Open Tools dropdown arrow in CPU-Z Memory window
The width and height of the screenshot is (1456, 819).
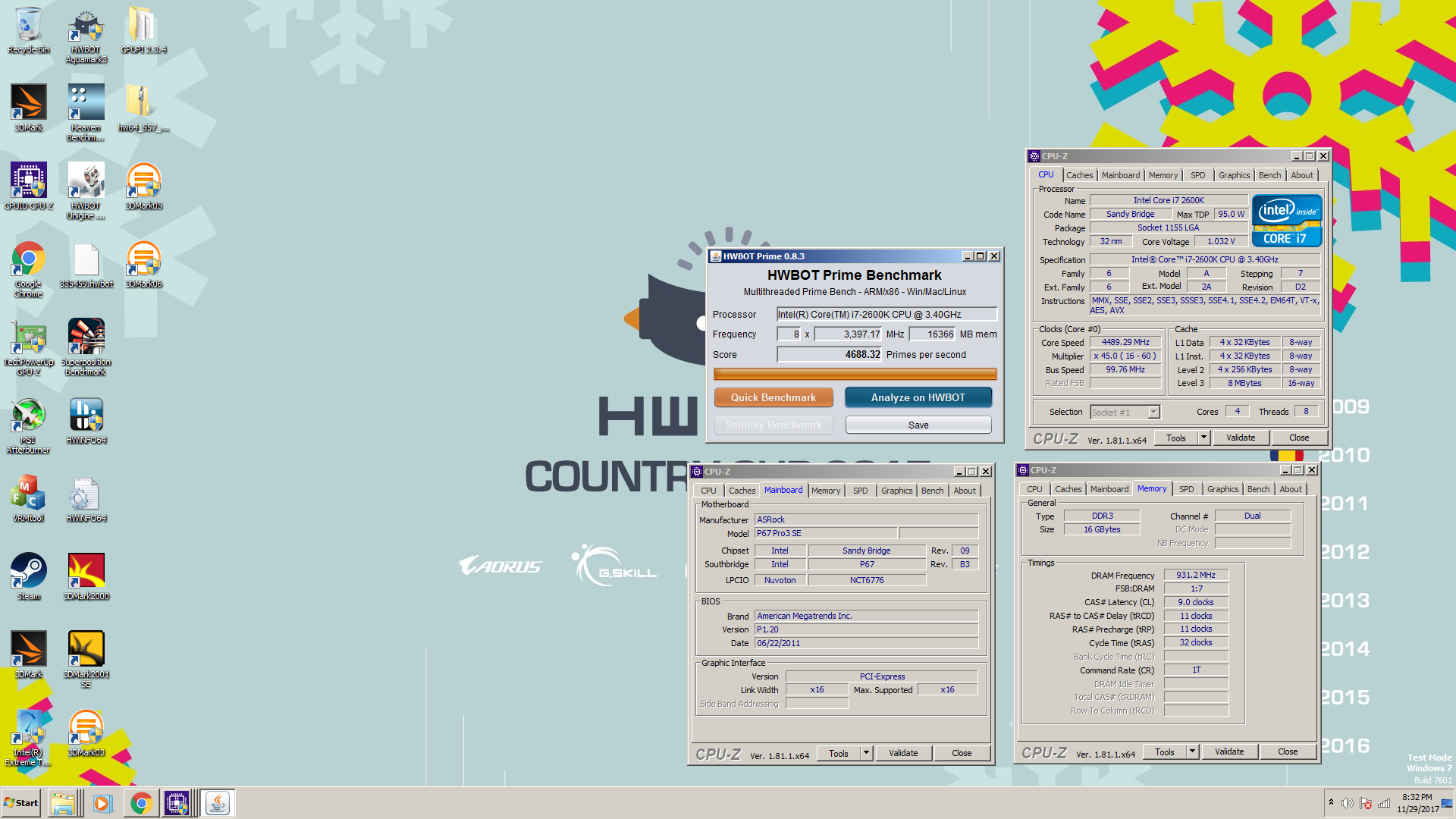pos(1192,752)
